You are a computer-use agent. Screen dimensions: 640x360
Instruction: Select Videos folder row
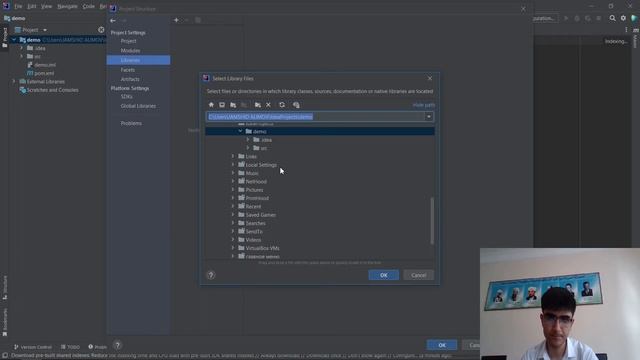tap(320, 240)
